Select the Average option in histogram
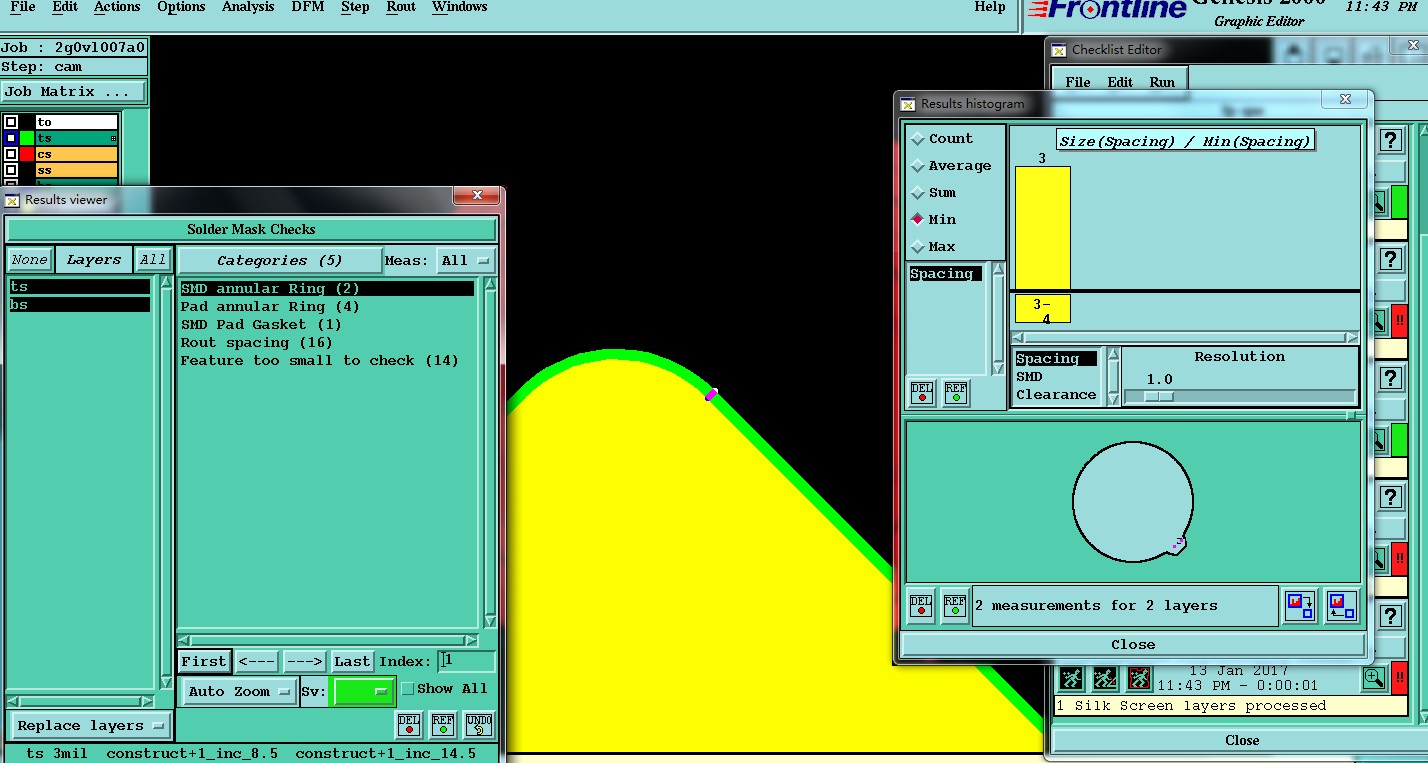The width and height of the screenshot is (1428, 763). point(951,166)
